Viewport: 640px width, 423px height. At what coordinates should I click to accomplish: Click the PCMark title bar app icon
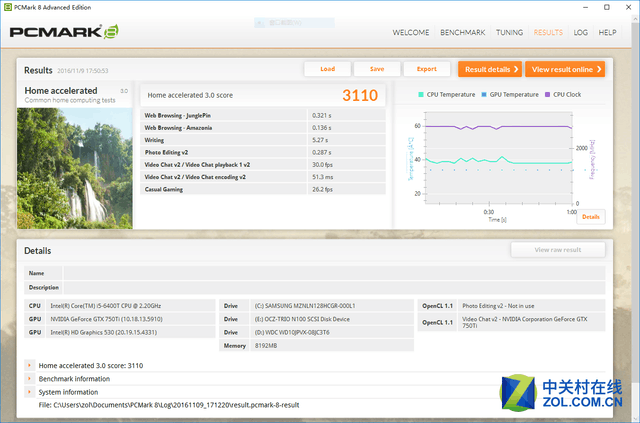click(7, 7)
